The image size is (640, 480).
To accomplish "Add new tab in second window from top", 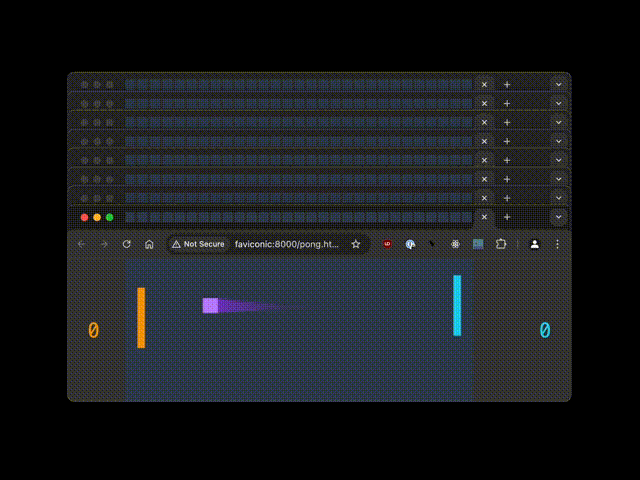I will click(x=507, y=103).
